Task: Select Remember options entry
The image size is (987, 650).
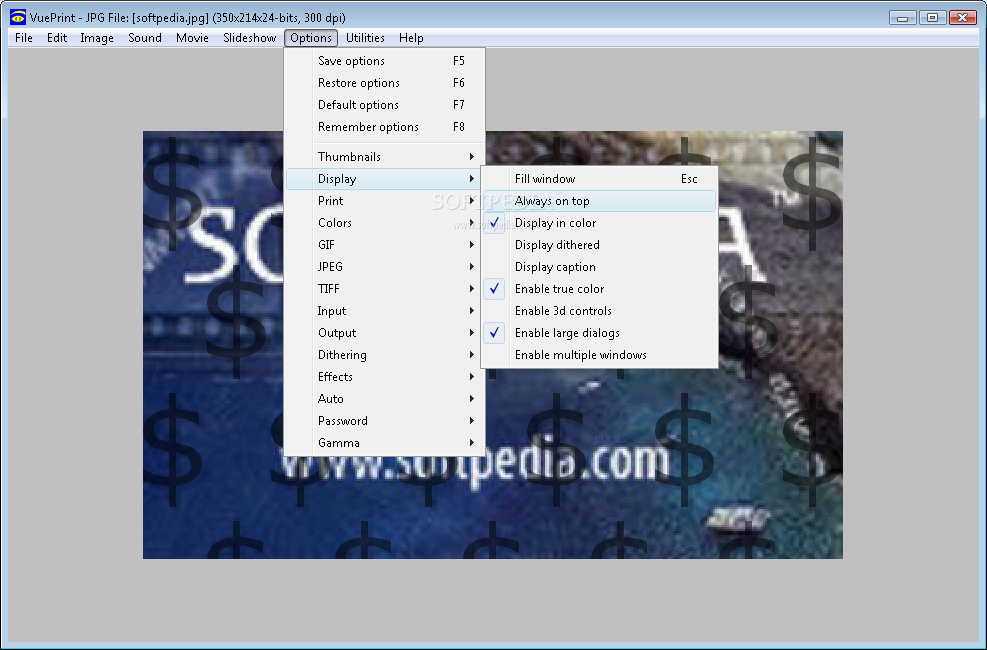Action: point(385,127)
